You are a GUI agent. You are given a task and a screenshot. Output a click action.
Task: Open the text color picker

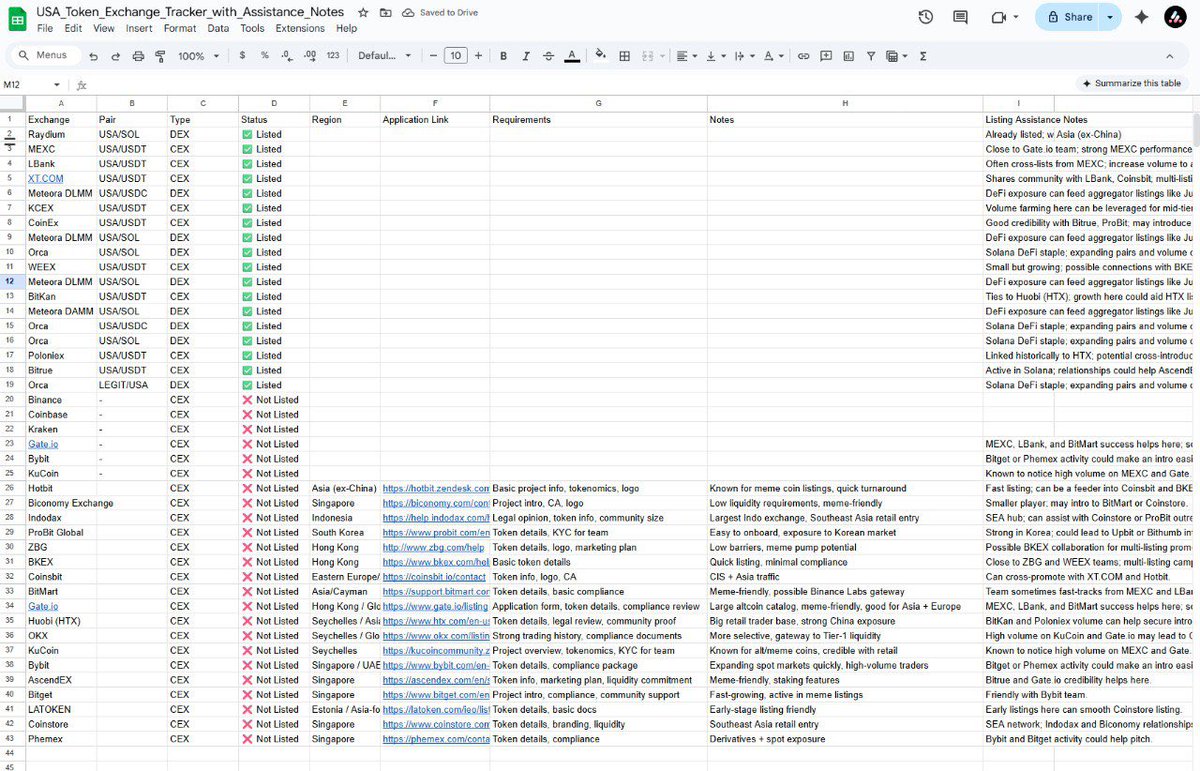[572, 56]
